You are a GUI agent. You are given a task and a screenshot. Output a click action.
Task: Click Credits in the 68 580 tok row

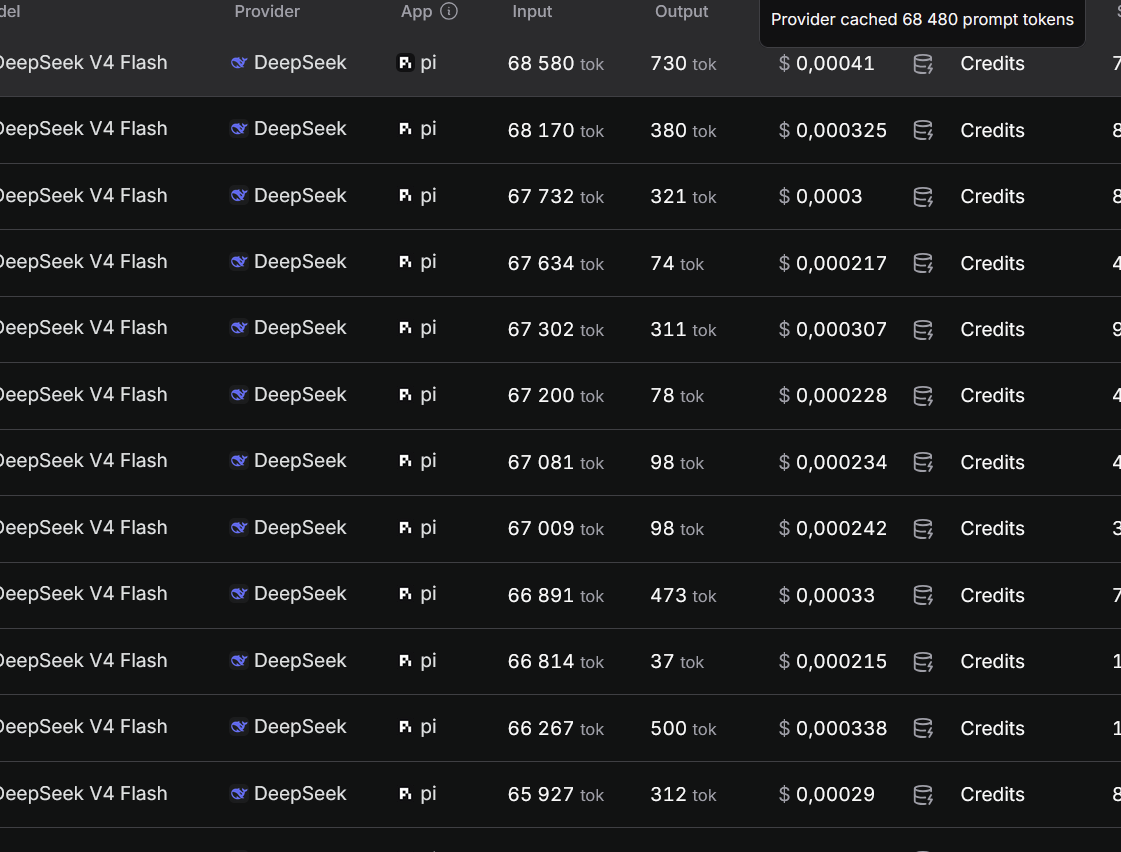(992, 64)
